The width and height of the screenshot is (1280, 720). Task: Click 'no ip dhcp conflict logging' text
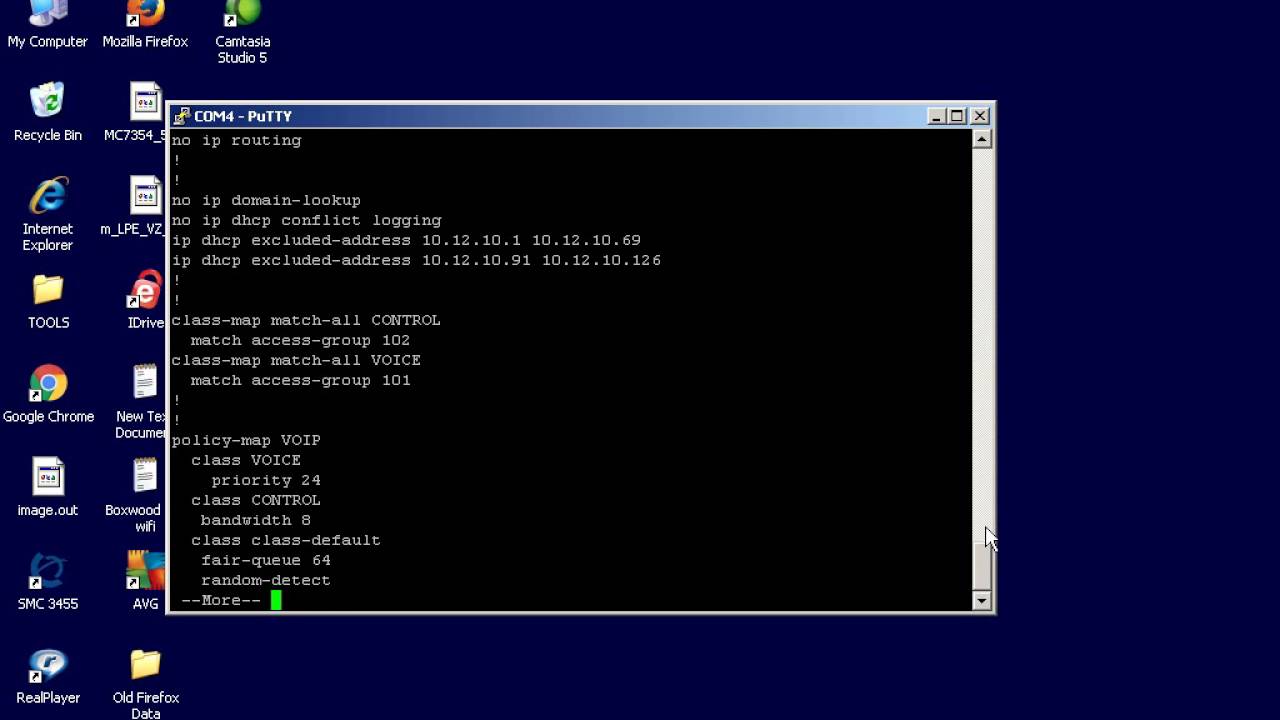pyautogui.click(x=306, y=220)
